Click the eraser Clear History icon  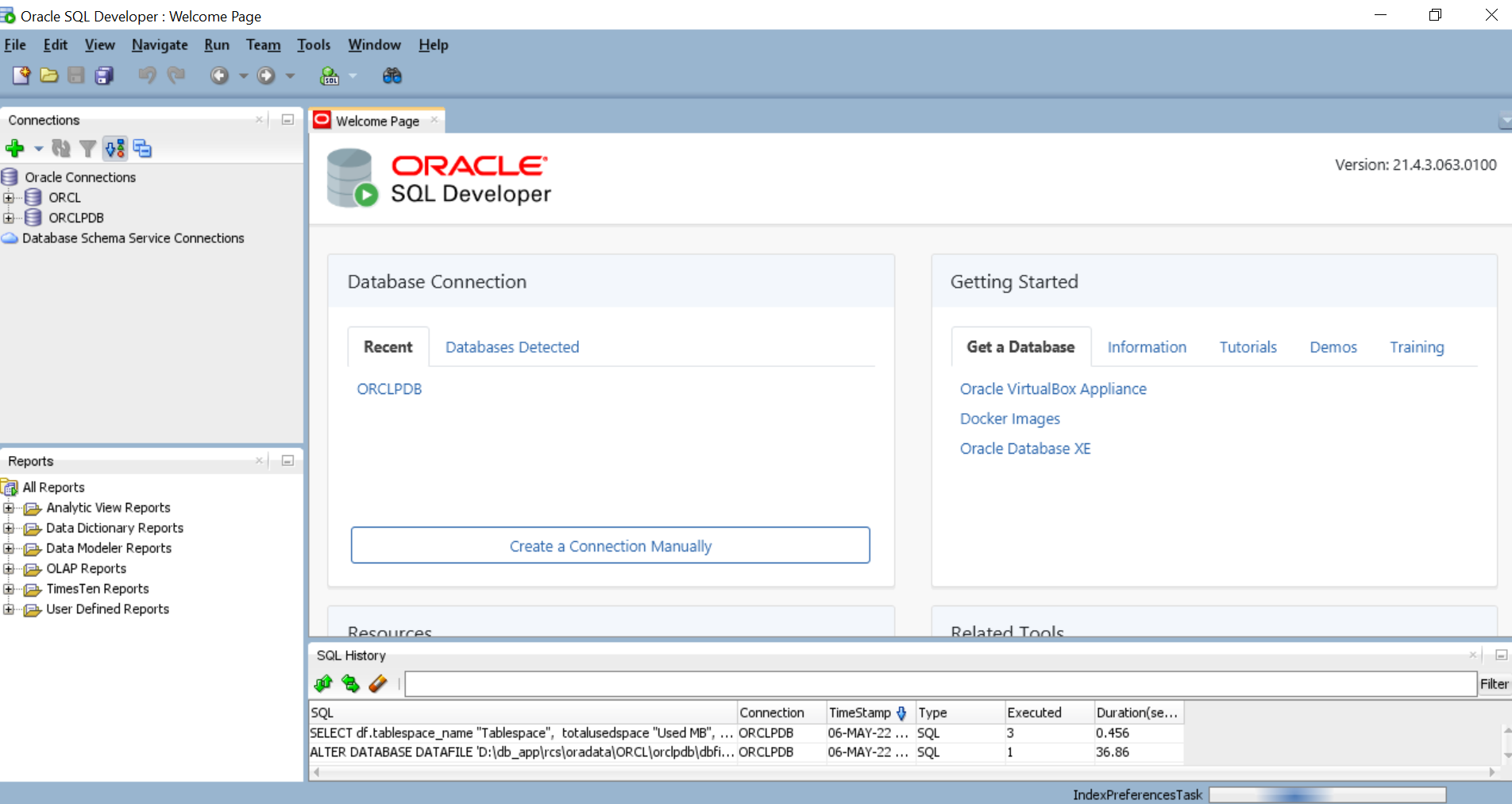378,683
